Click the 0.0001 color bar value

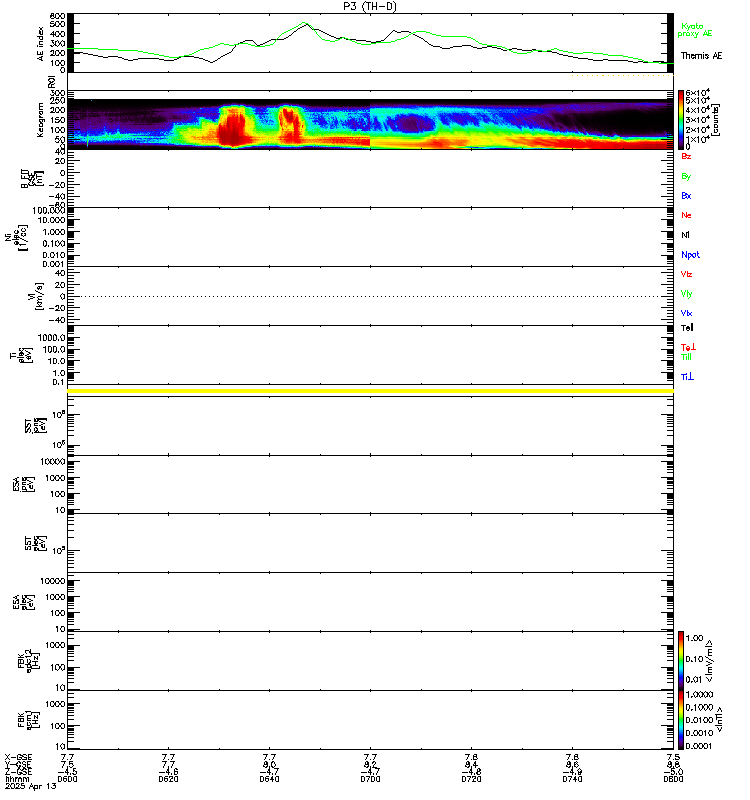coord(699,746)
